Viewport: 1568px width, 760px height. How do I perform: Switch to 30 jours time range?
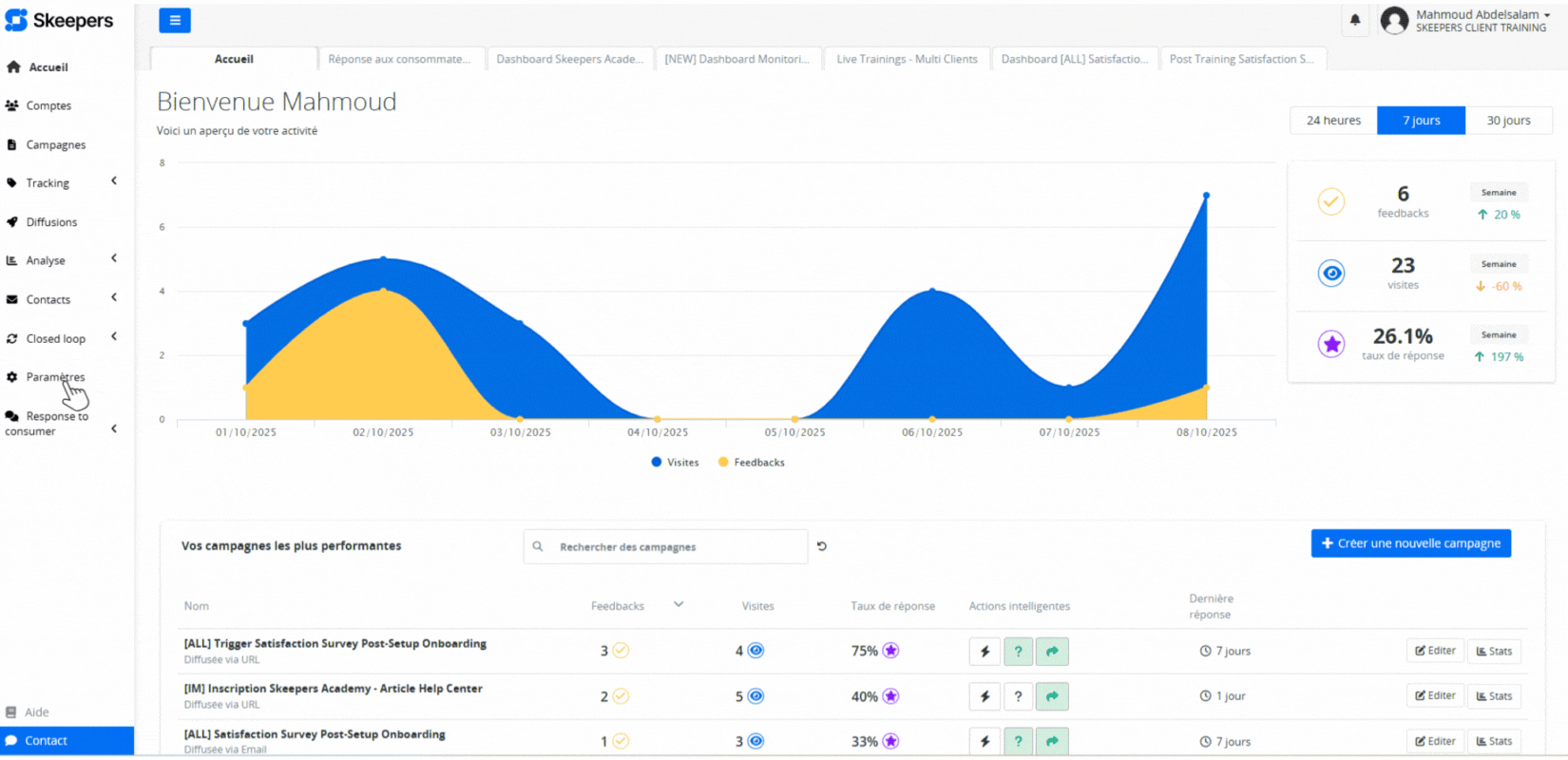point(1508,121)
